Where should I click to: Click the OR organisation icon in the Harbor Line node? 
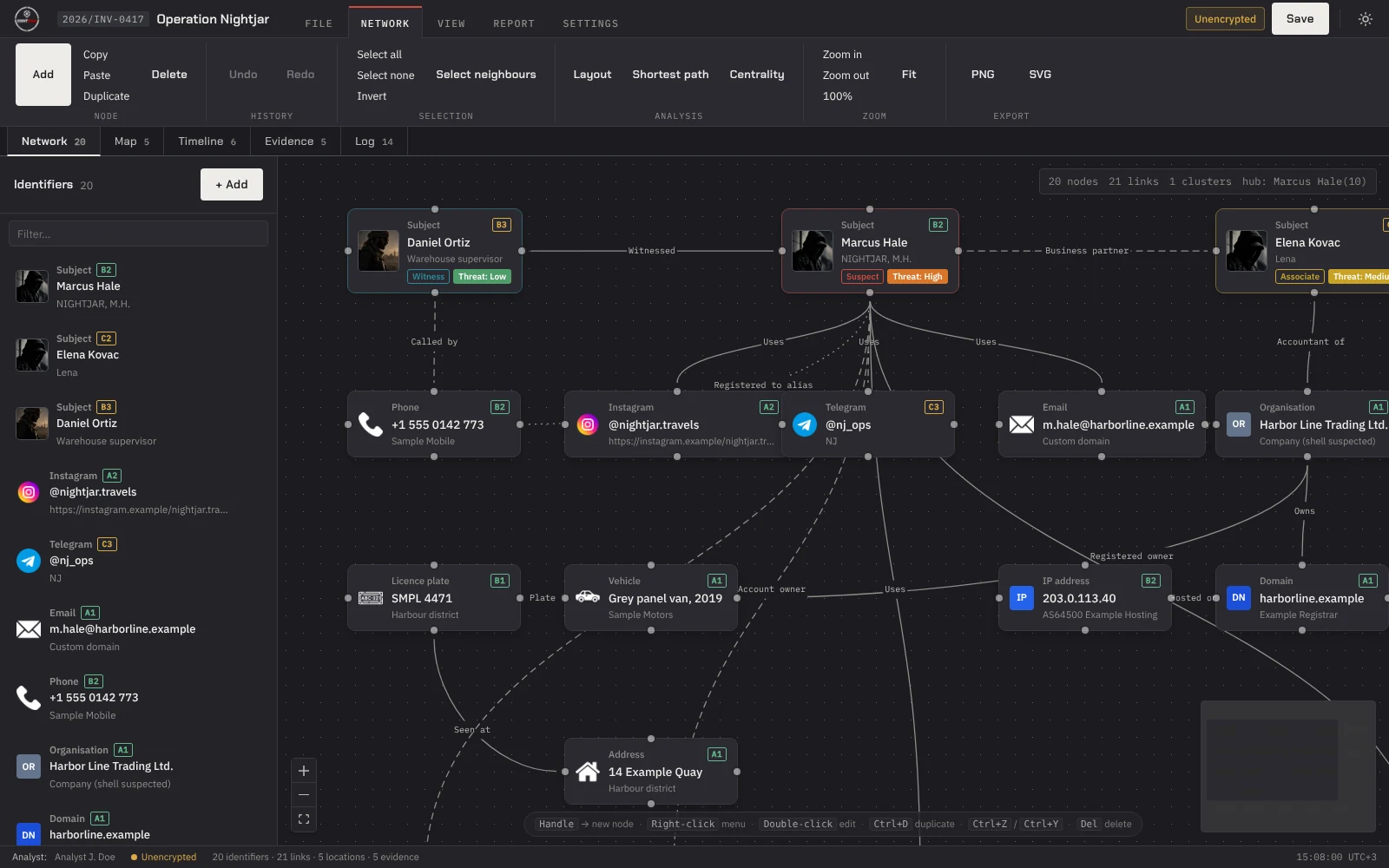pyautogui.click(x=1239, y=424)
